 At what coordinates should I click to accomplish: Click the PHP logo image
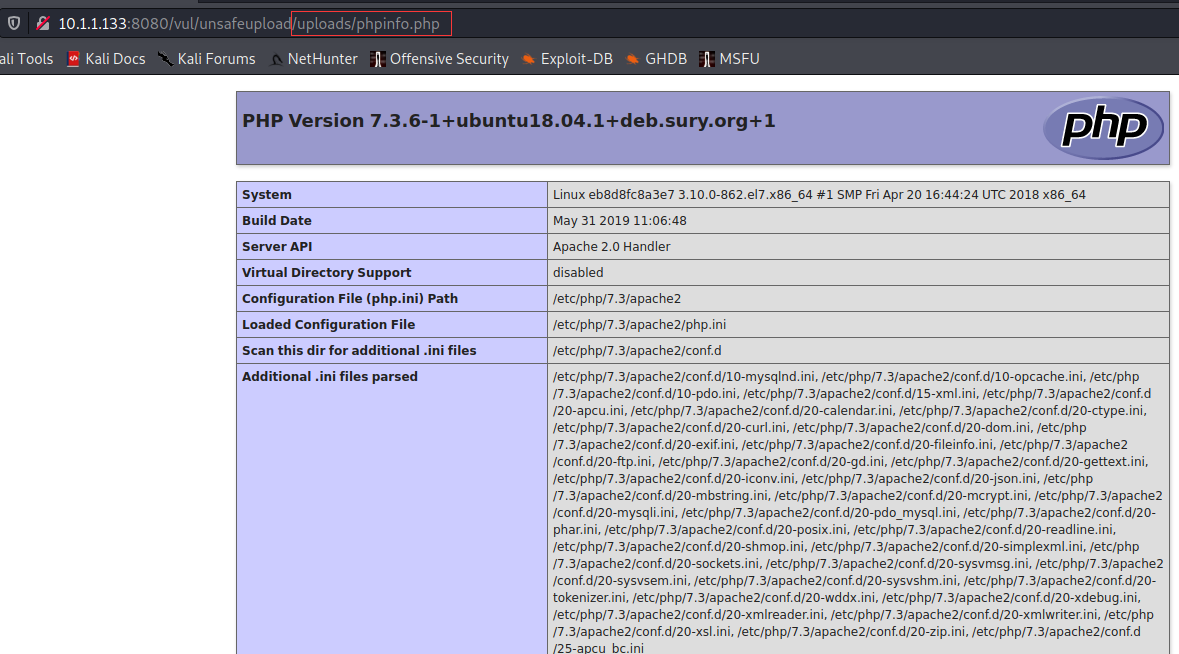(1103, 128)
